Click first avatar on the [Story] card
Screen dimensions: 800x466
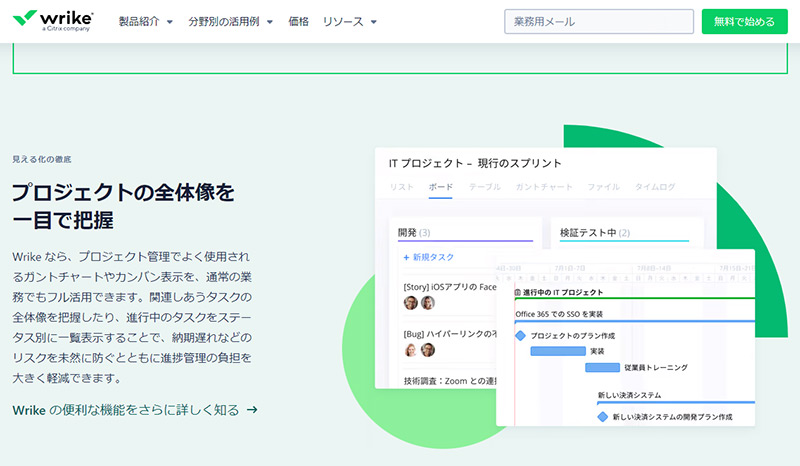coord(411,303)
